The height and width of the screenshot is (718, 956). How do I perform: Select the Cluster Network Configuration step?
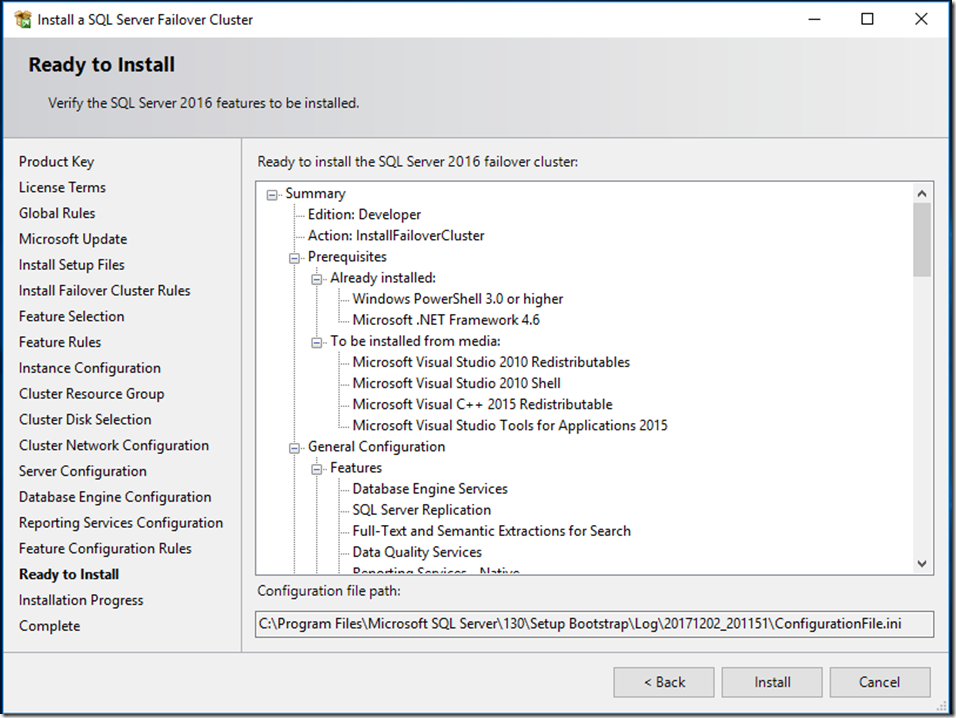(113, 446)
